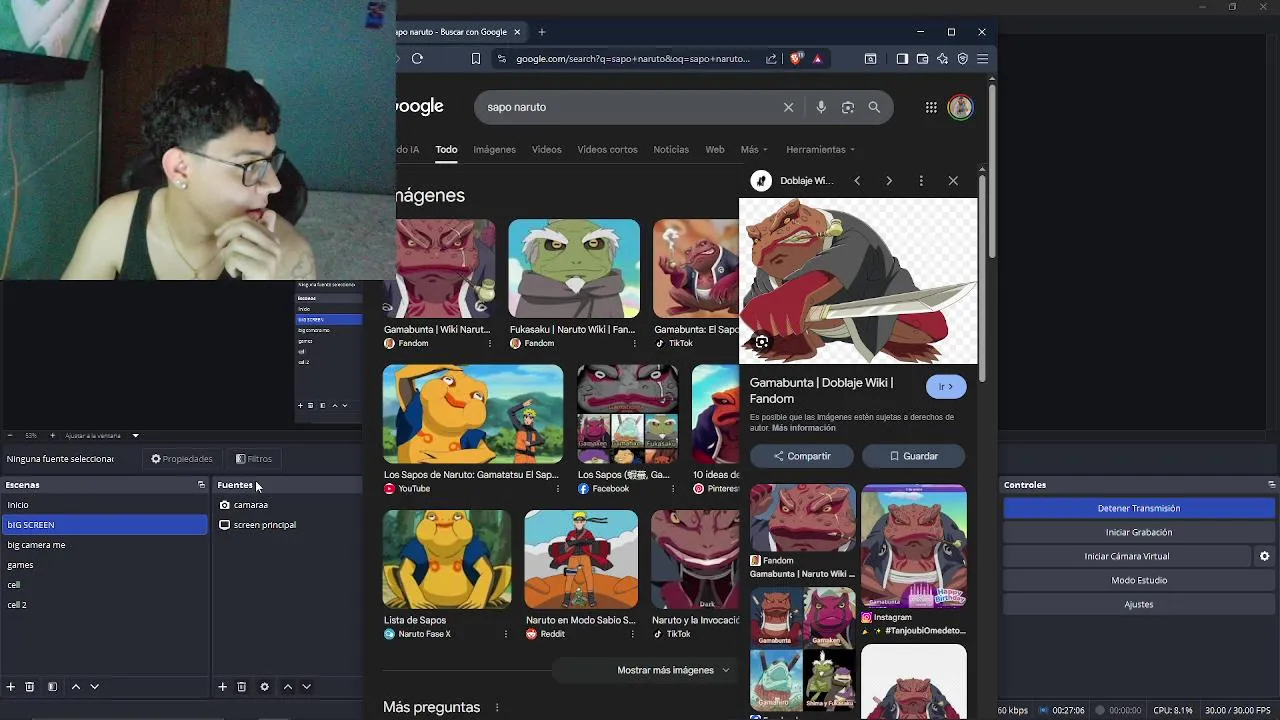This screenshot has width=1280, height=720.
Task: Add a new scene in OBS
Action: 11,687
